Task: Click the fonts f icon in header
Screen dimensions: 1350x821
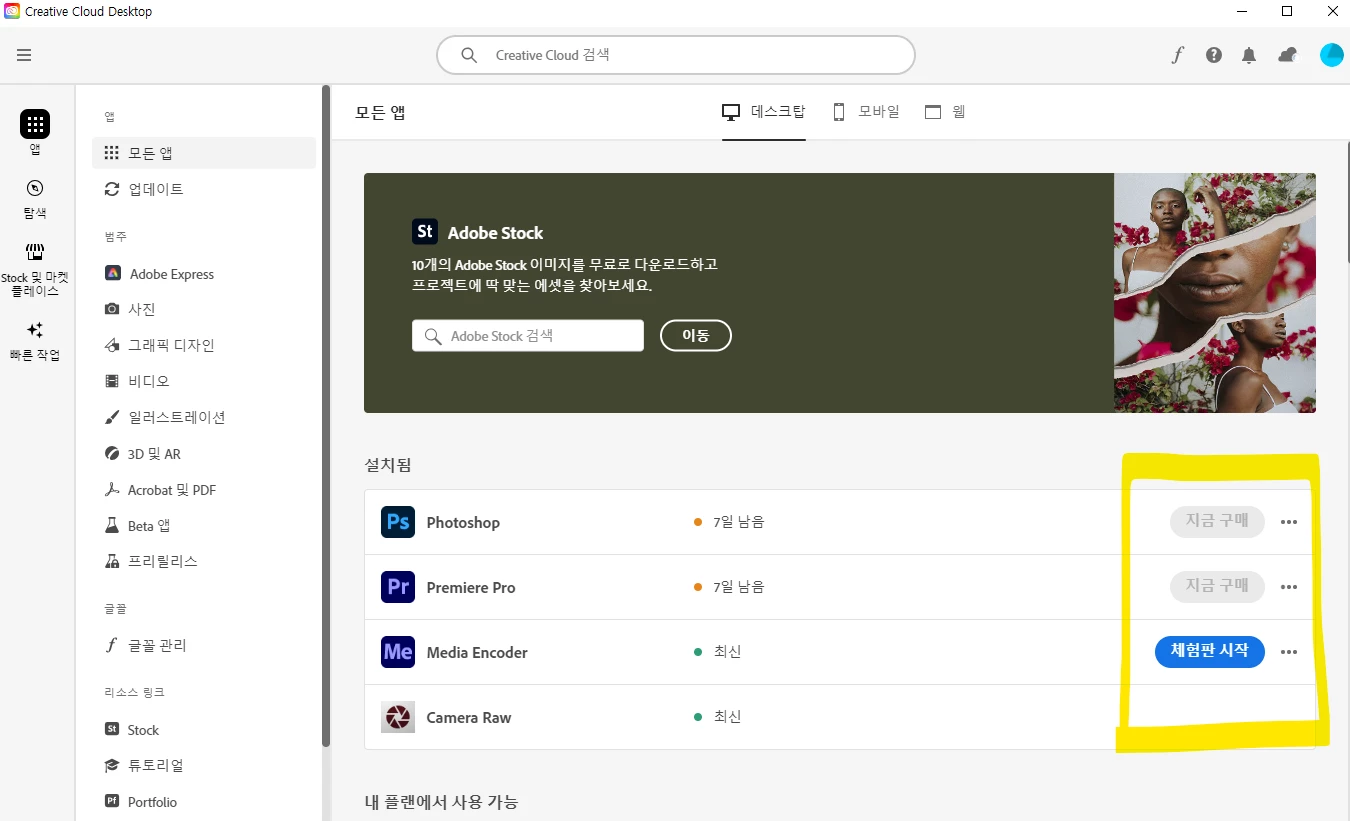Action: coord(1178,55)
